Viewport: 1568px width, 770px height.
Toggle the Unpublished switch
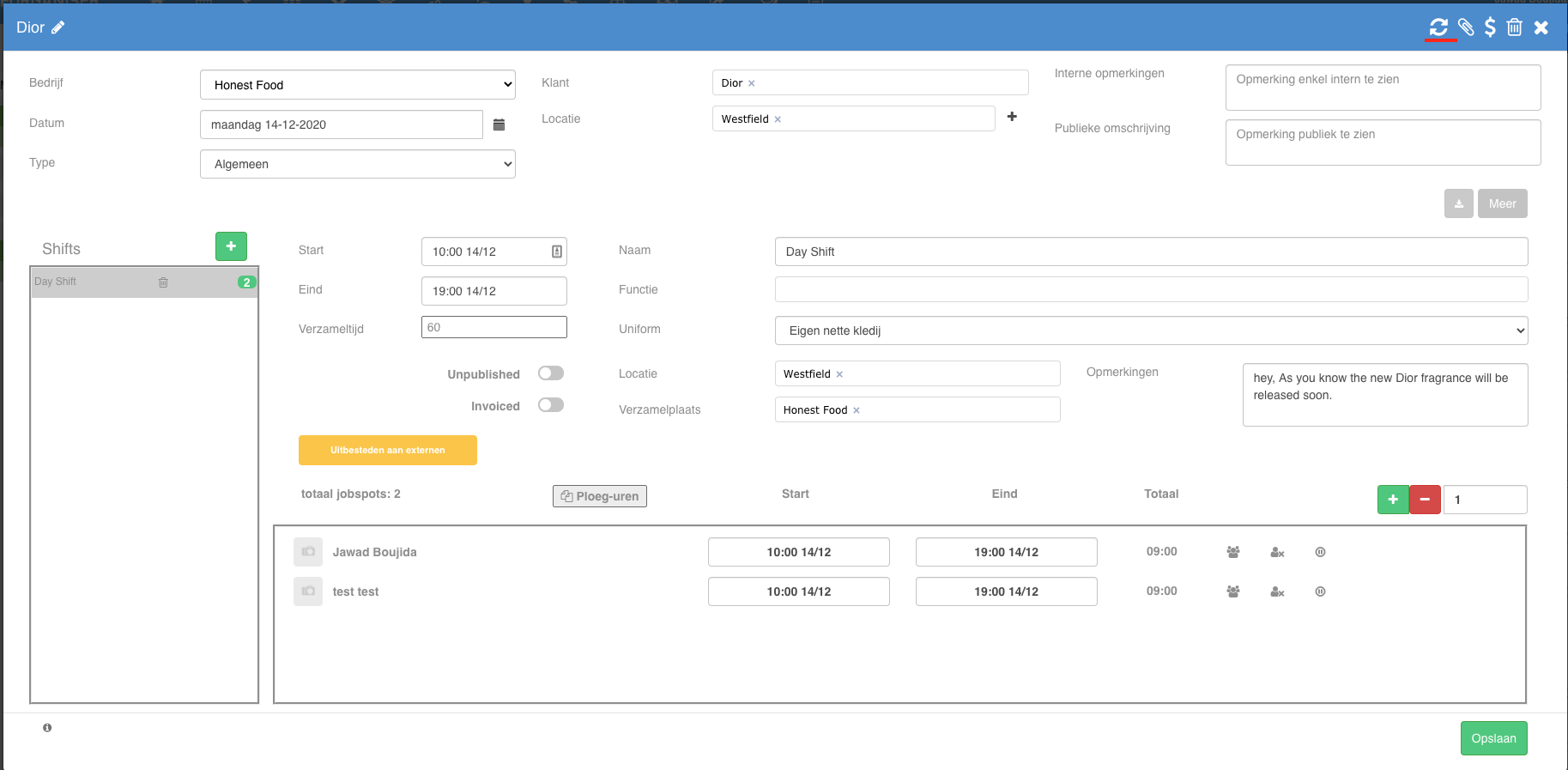point(551,373)
